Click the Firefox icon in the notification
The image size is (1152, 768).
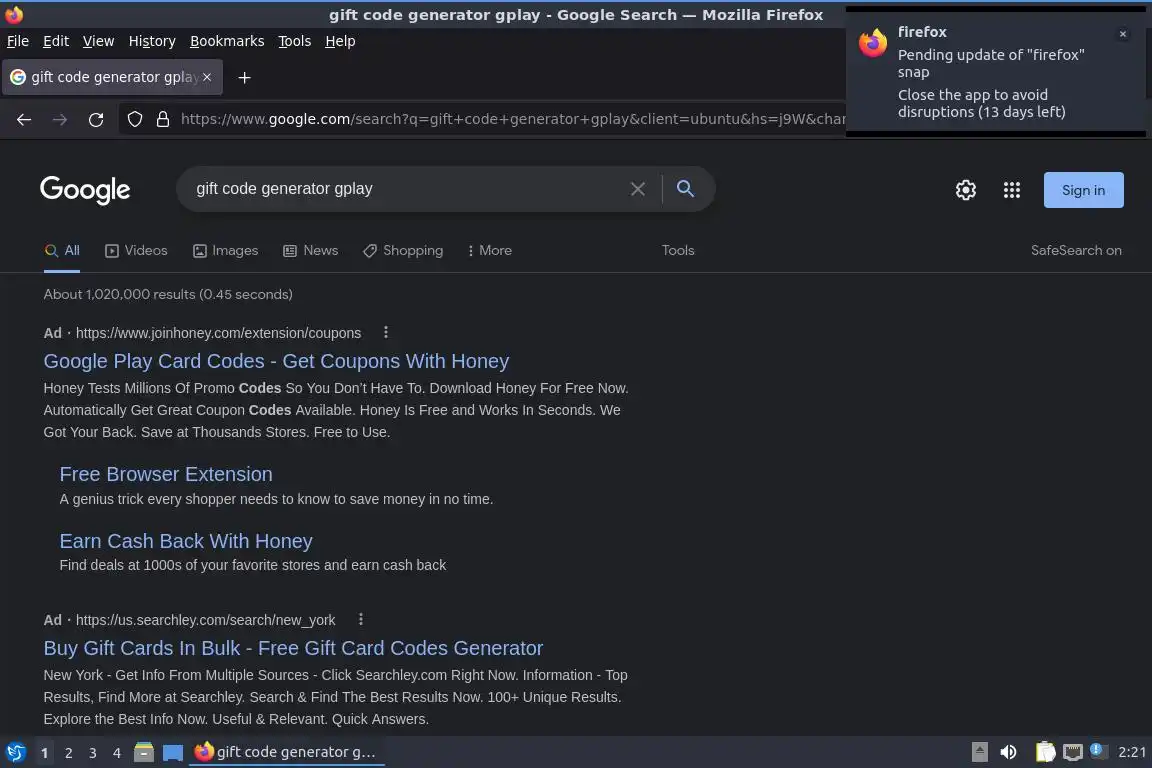tap(873, 43)
